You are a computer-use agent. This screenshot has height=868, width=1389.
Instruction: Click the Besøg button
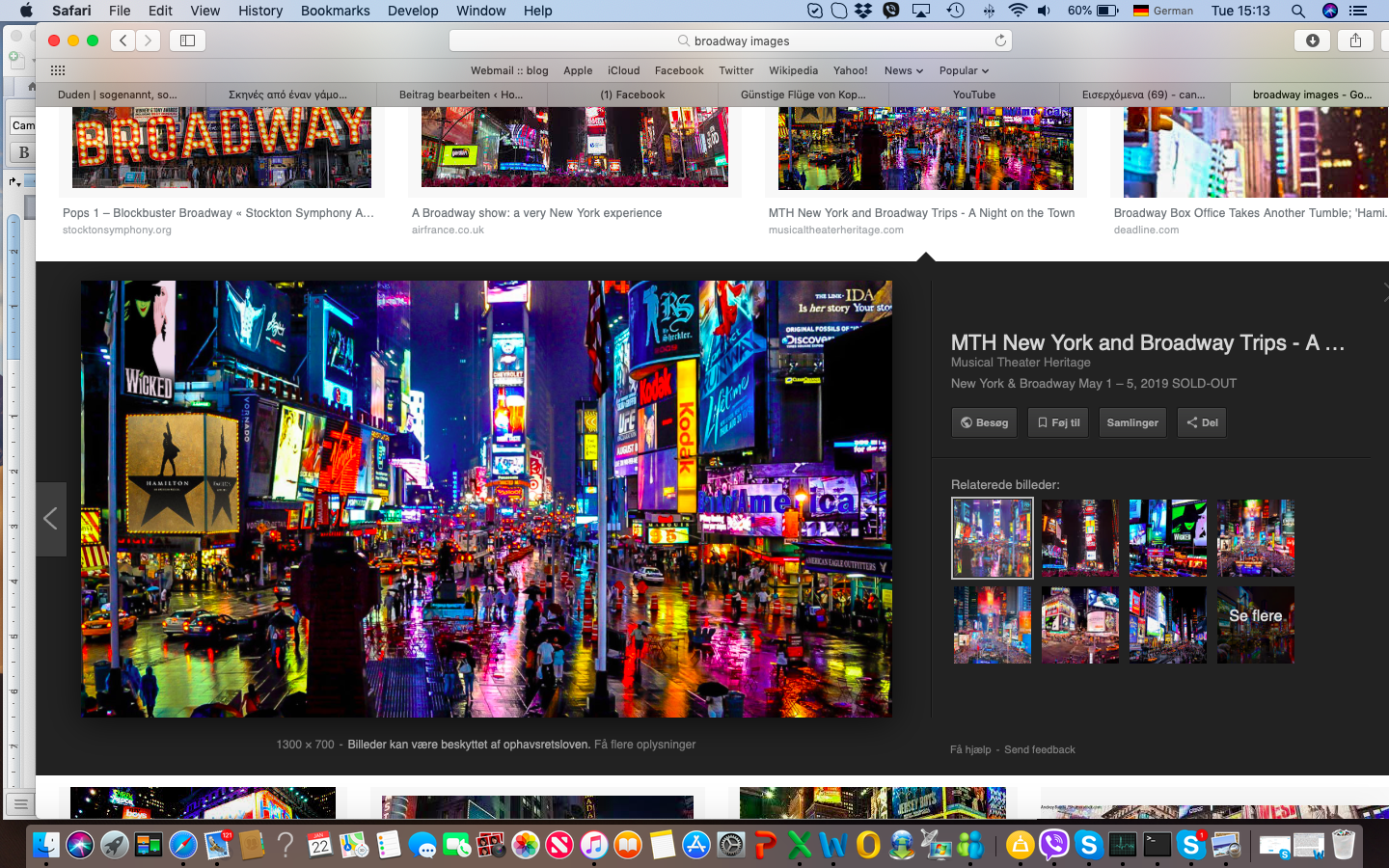pyautogui.click(x=984, y=422)
